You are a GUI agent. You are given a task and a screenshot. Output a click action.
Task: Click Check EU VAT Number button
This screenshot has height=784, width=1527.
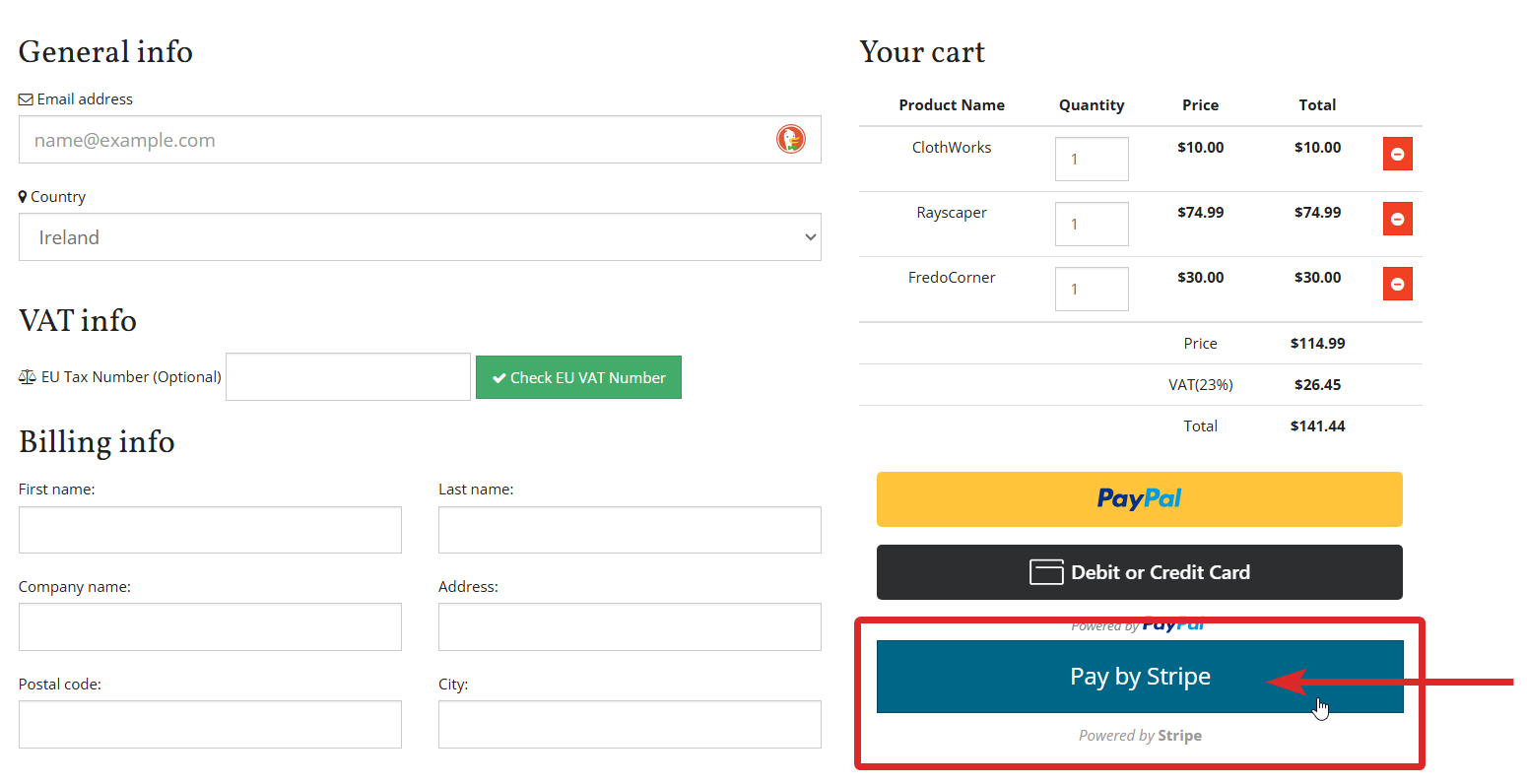578,377
